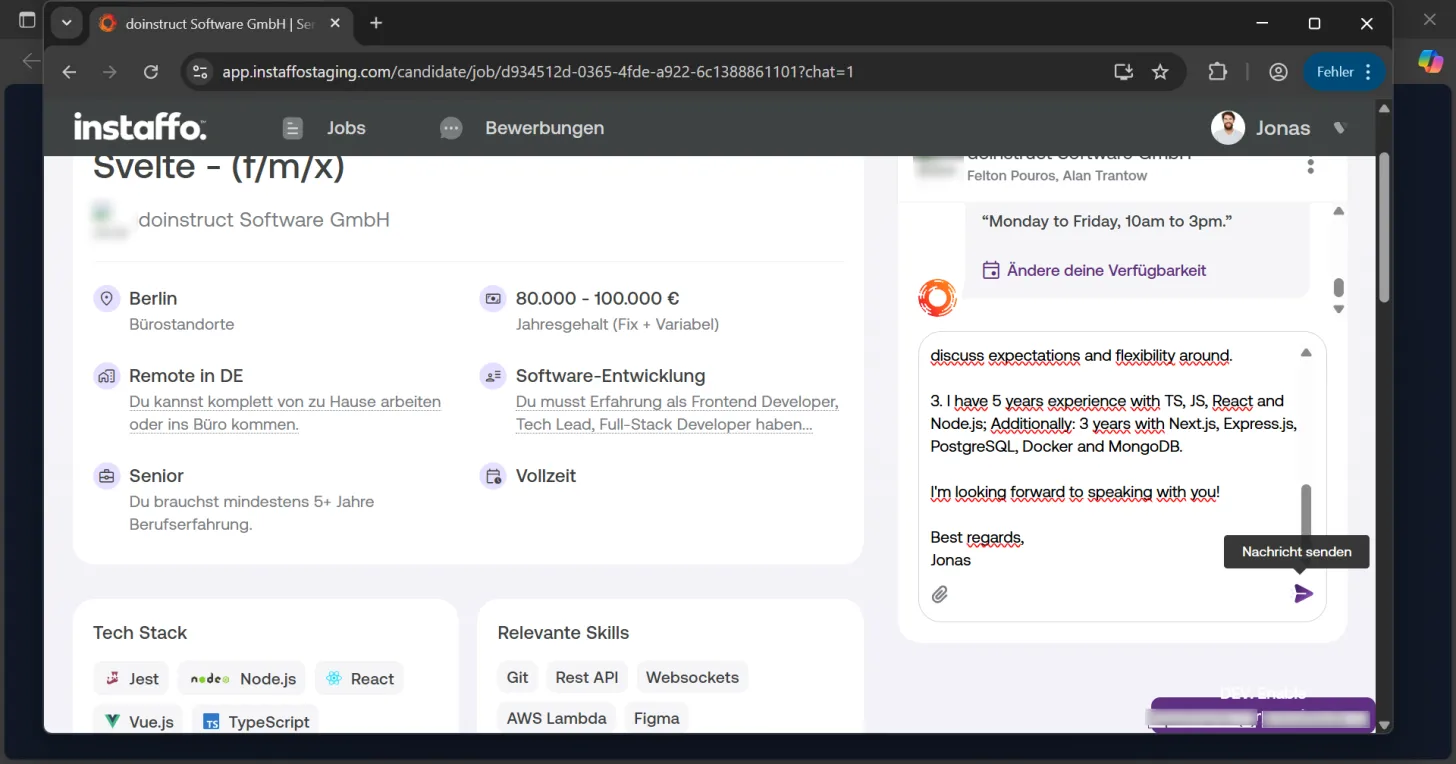Viewport: 1456px width, 764px height.
Task: Go back to the previous page in Chrome
Action: [69, 72]
